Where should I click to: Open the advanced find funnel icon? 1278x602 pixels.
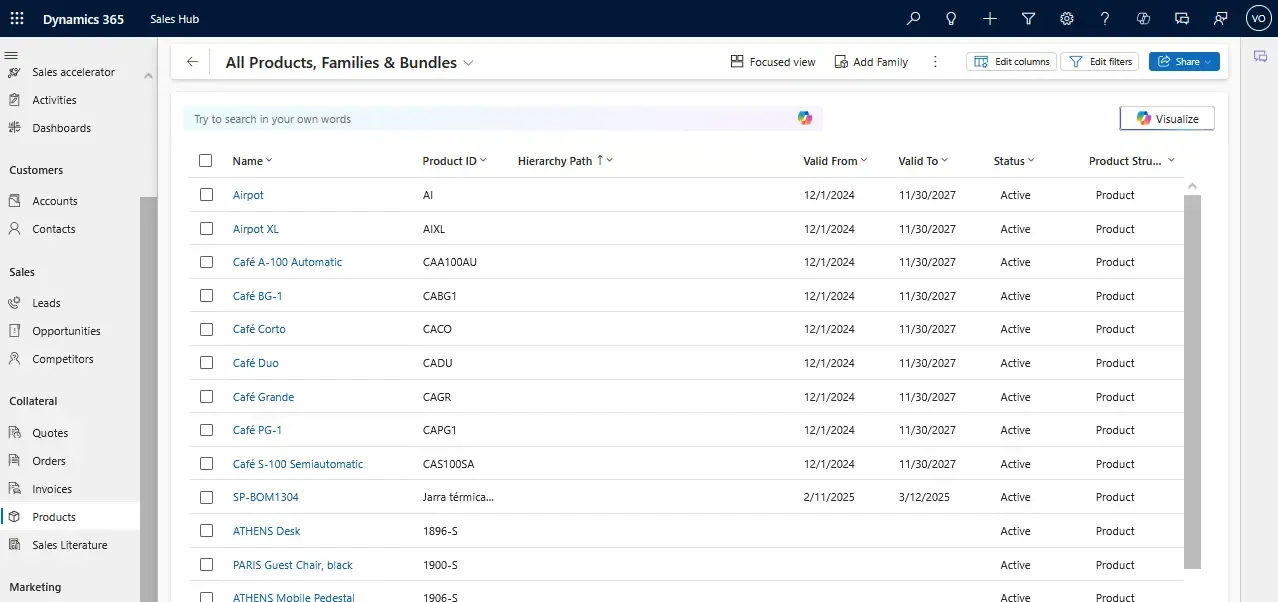(x=1028, y=19)
